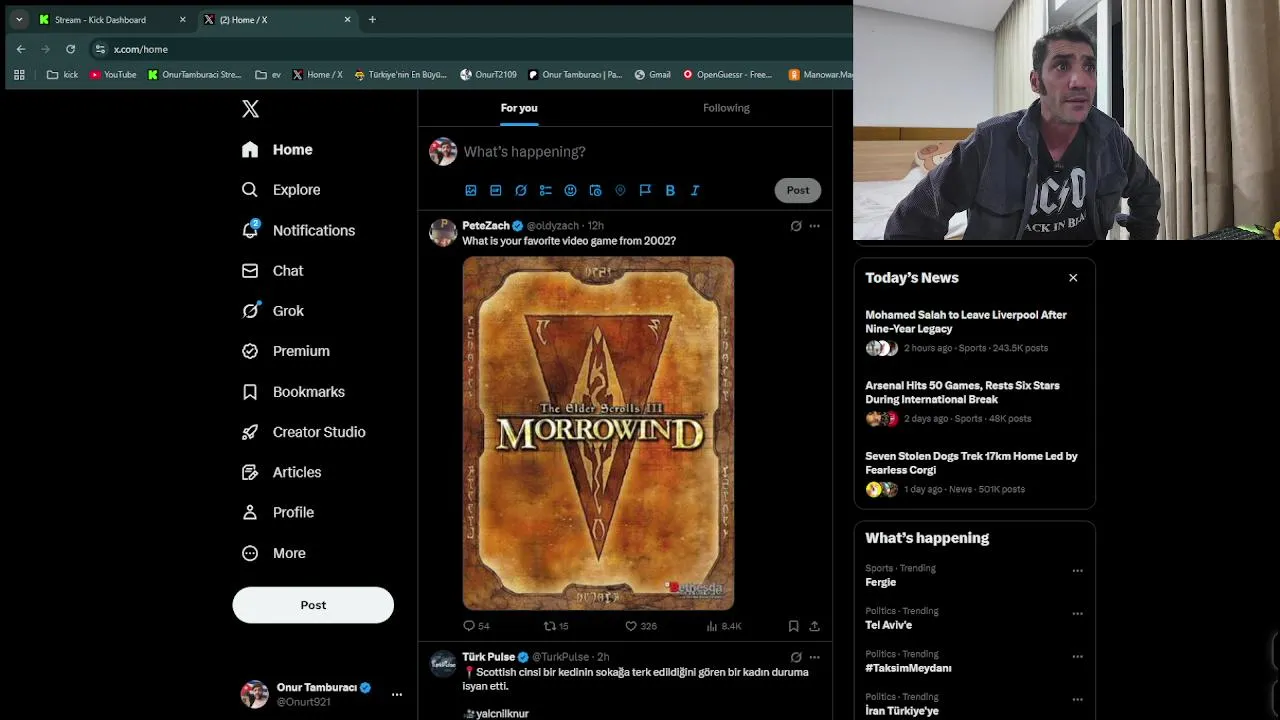This screenshot has width=1280, height=720.
Task: Repost PeteZach's post with 15 reposts
Action: [x=556, y=626]
